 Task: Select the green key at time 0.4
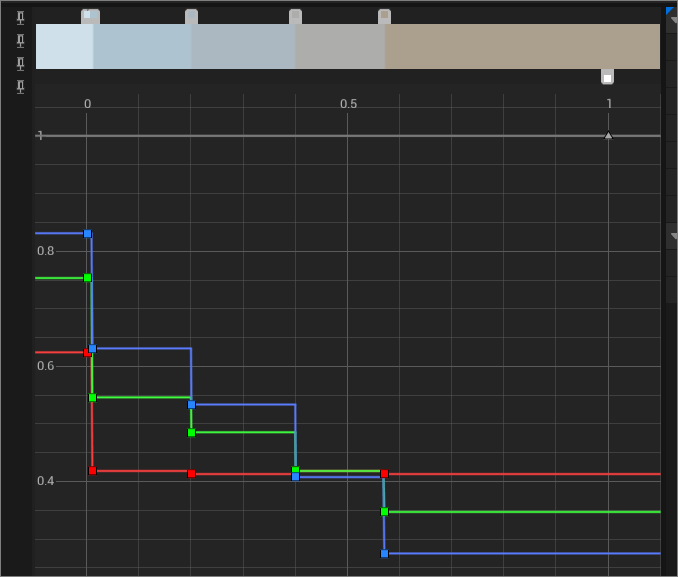pyautogui.click(x=296, y=470)
